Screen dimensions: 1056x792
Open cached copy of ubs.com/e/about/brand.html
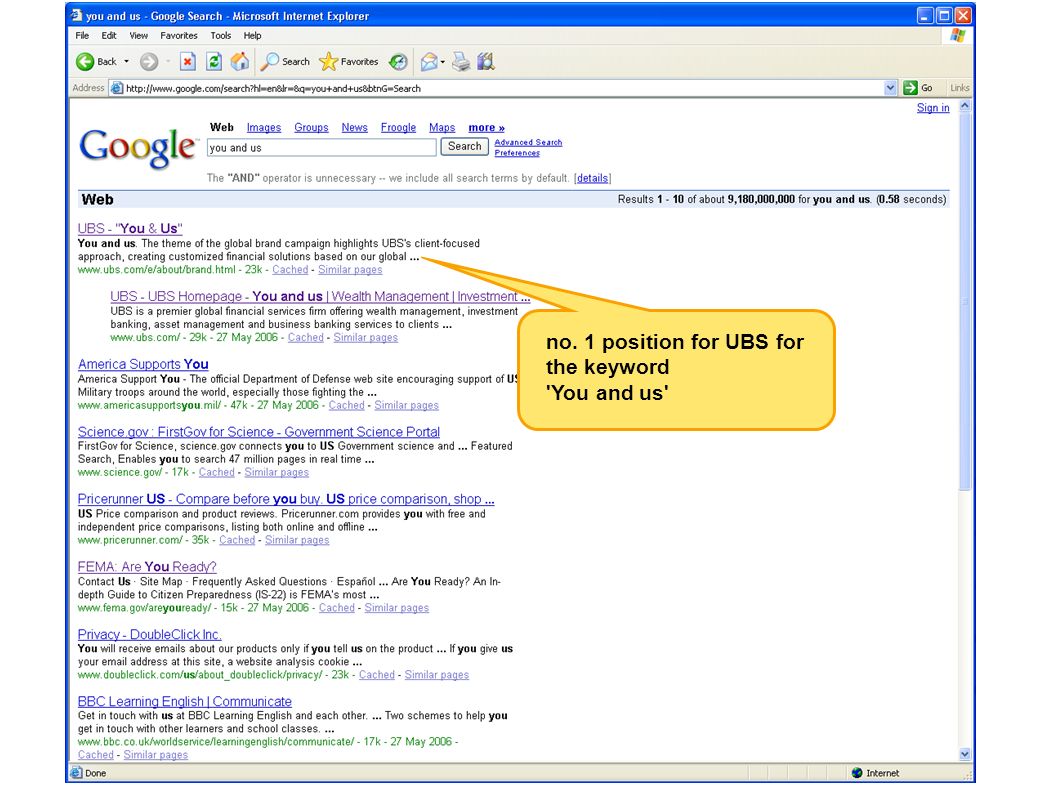(x=290, y=270)
